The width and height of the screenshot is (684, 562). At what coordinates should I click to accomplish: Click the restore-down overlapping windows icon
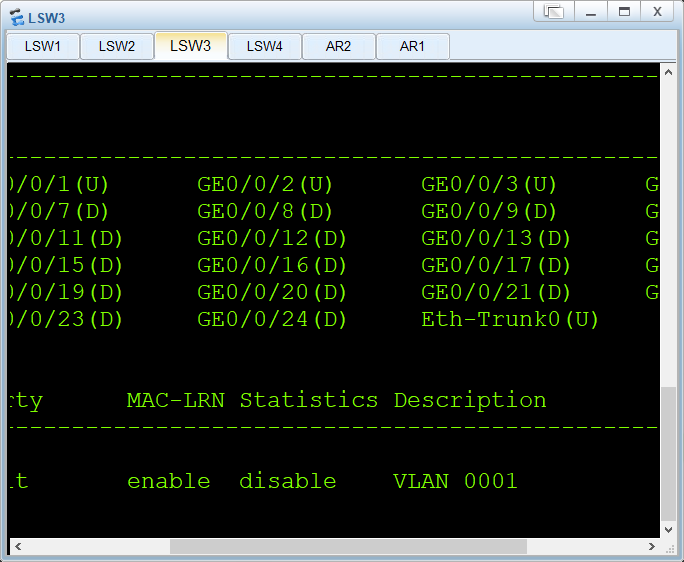pos(554,11)
